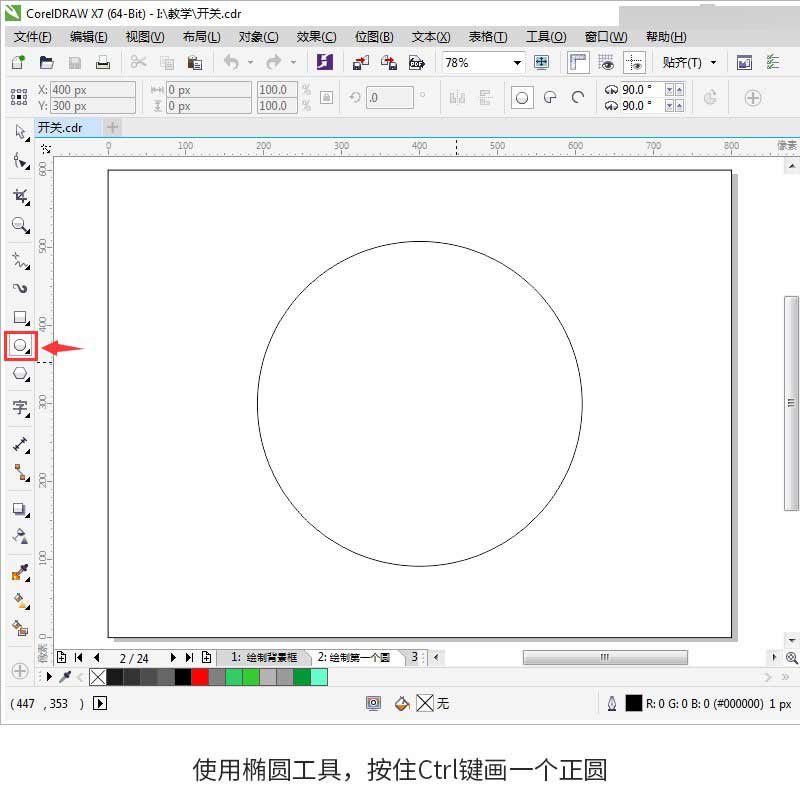Activate the Crop tool
This screenshot has height=802, width=800.
point(20,196)
